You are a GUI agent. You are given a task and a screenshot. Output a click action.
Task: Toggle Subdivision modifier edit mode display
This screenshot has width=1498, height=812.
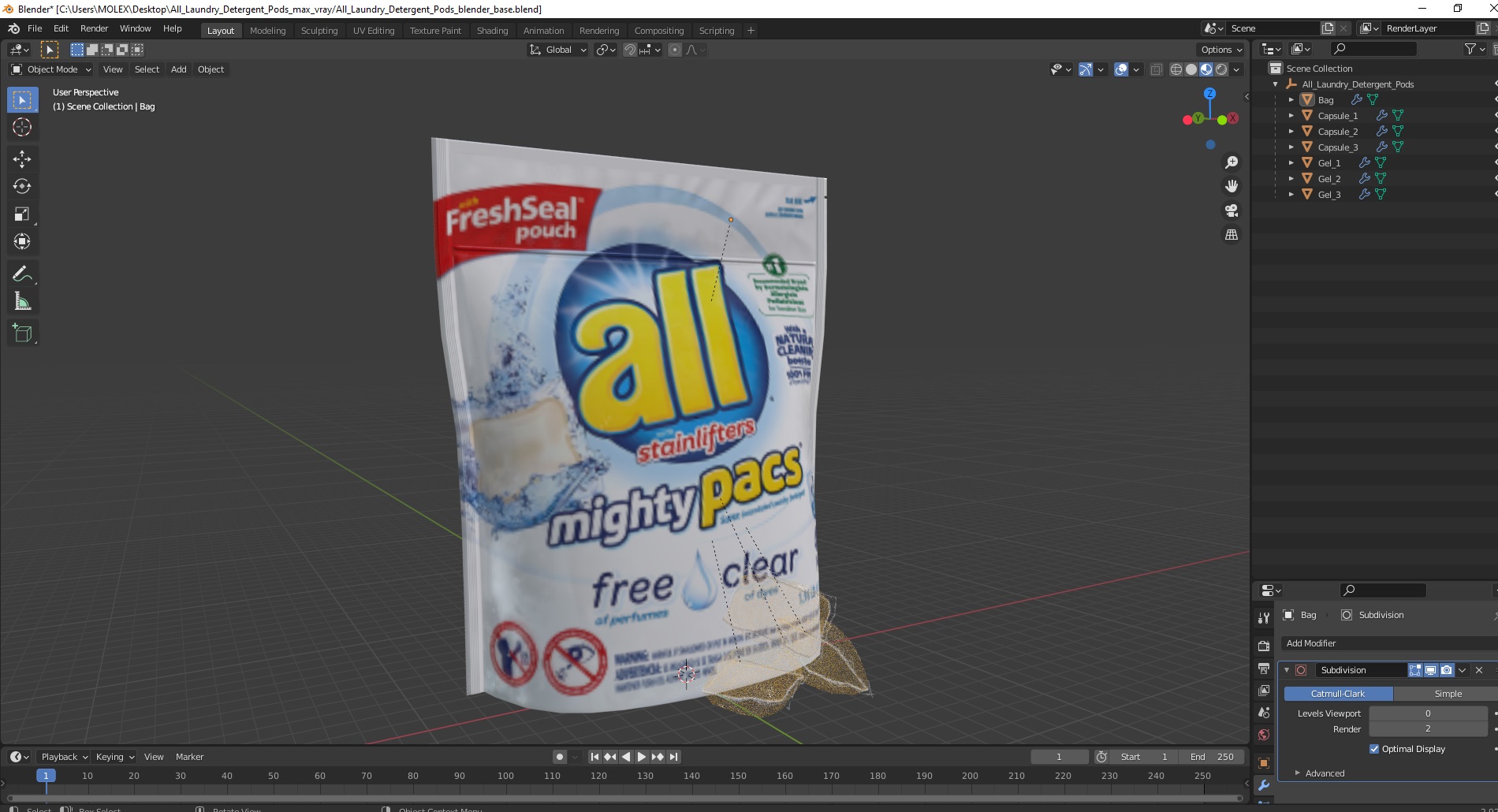[1415, 670]
